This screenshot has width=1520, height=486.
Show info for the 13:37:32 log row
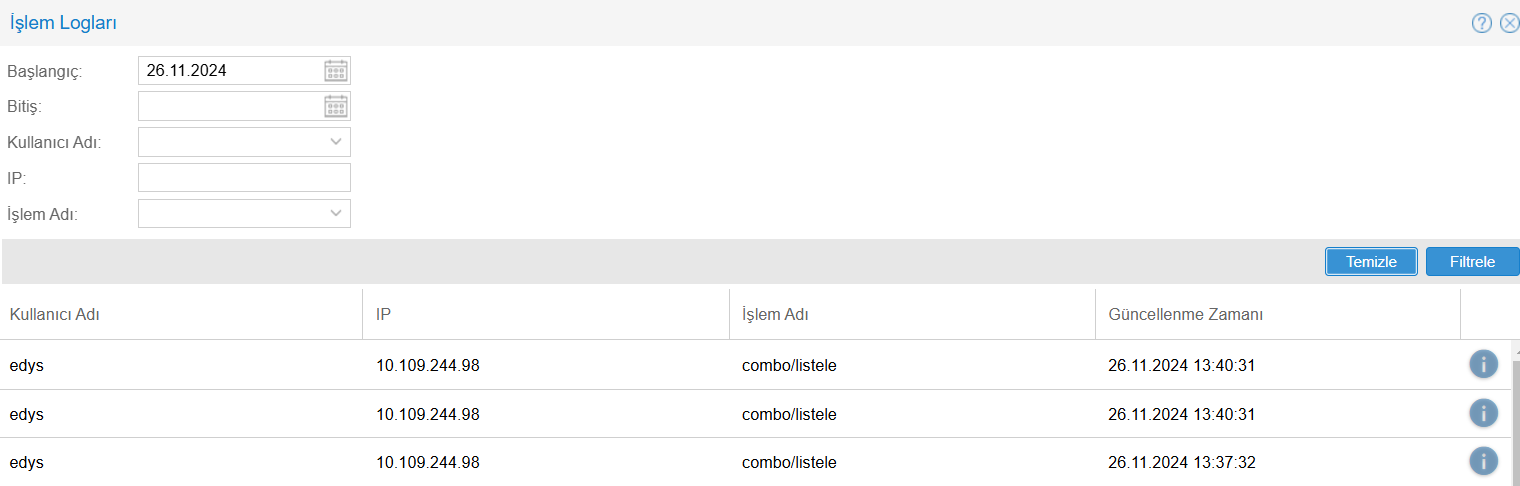pyautogui.click(x=1483, y=461)
